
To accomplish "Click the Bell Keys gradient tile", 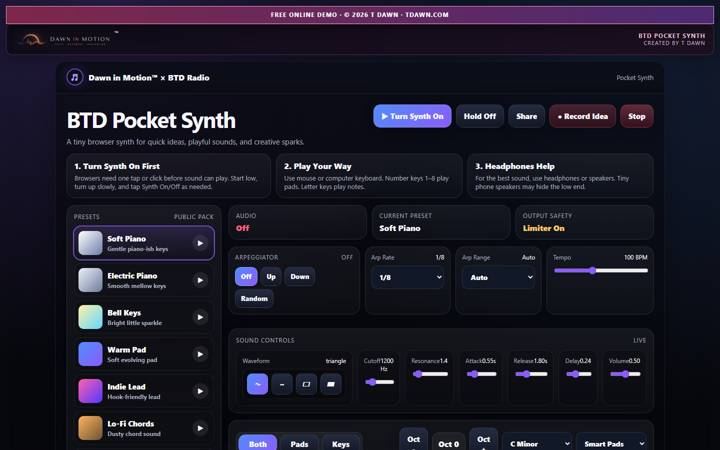I will (90, 317).
